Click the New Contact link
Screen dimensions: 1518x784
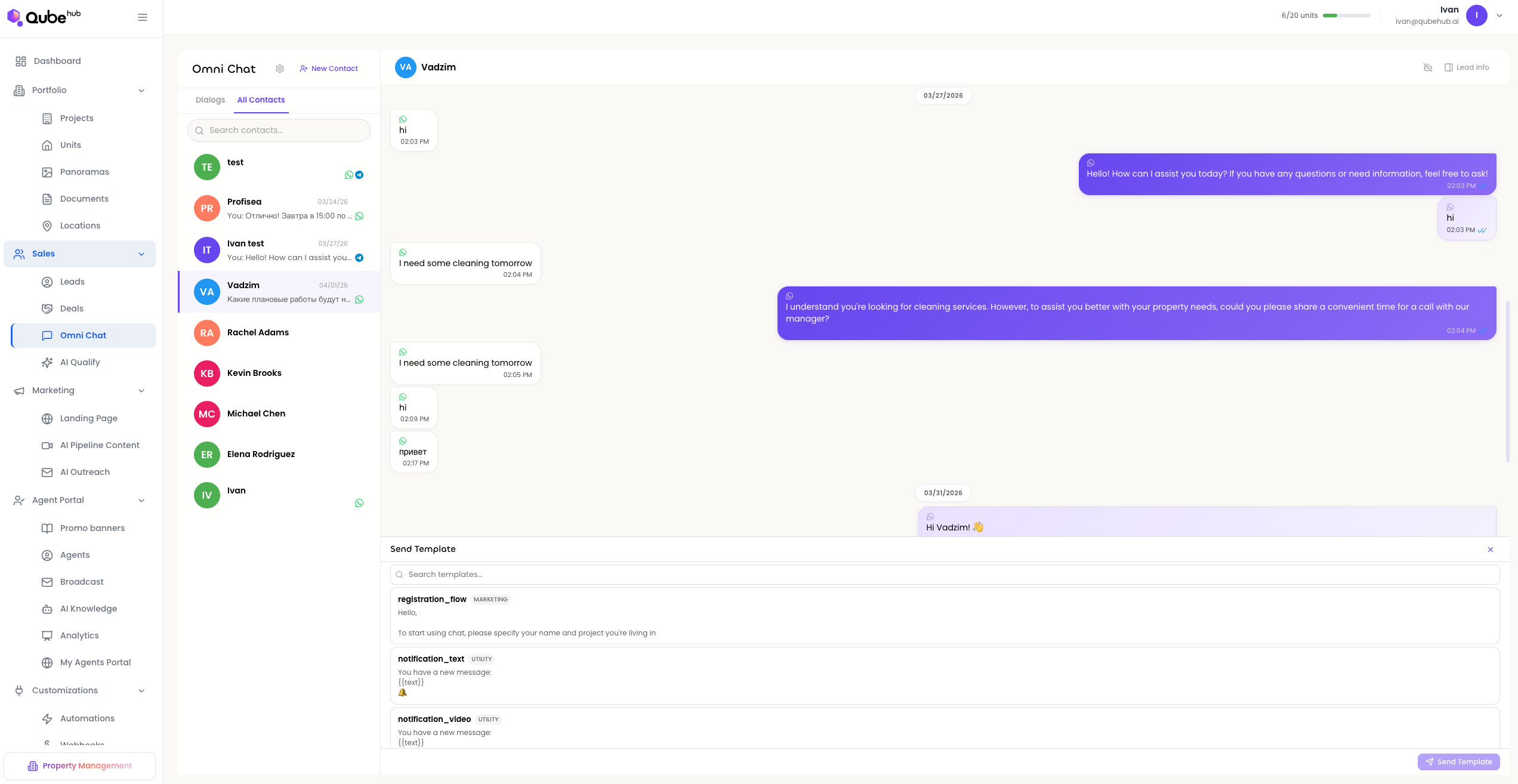coord(329,69)
